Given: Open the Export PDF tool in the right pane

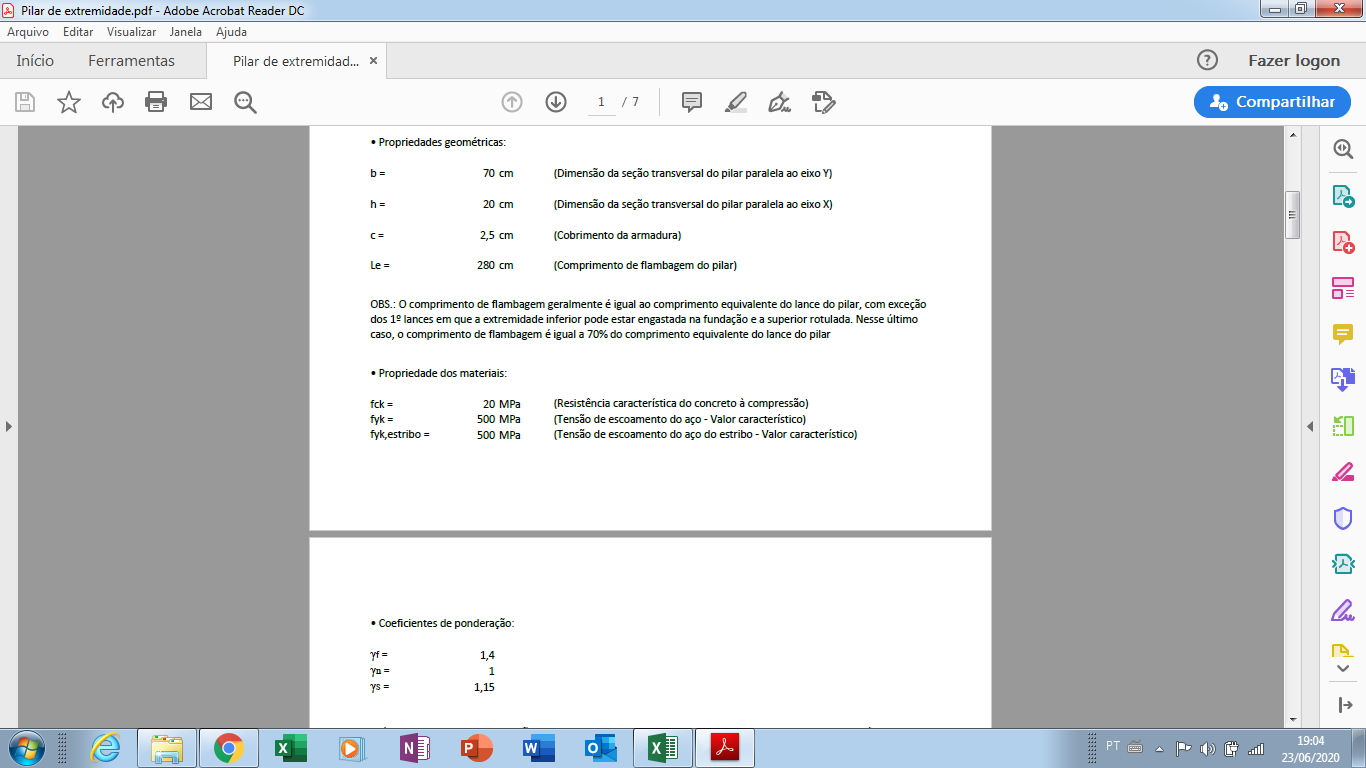Looking at the screenshot, I should (1342, 195).
